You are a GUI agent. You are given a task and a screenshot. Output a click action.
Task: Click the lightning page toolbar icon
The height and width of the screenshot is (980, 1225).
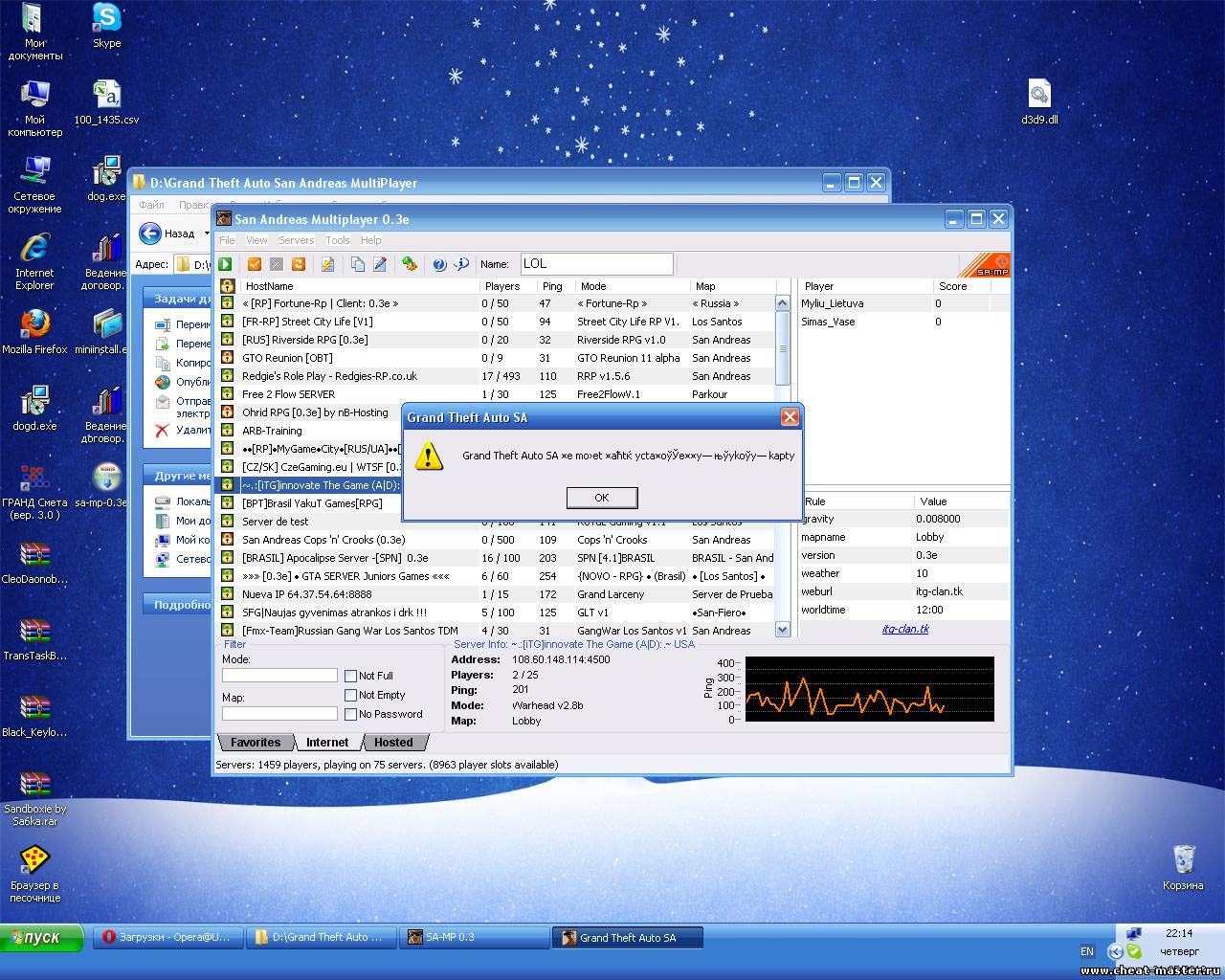point(327,264)
